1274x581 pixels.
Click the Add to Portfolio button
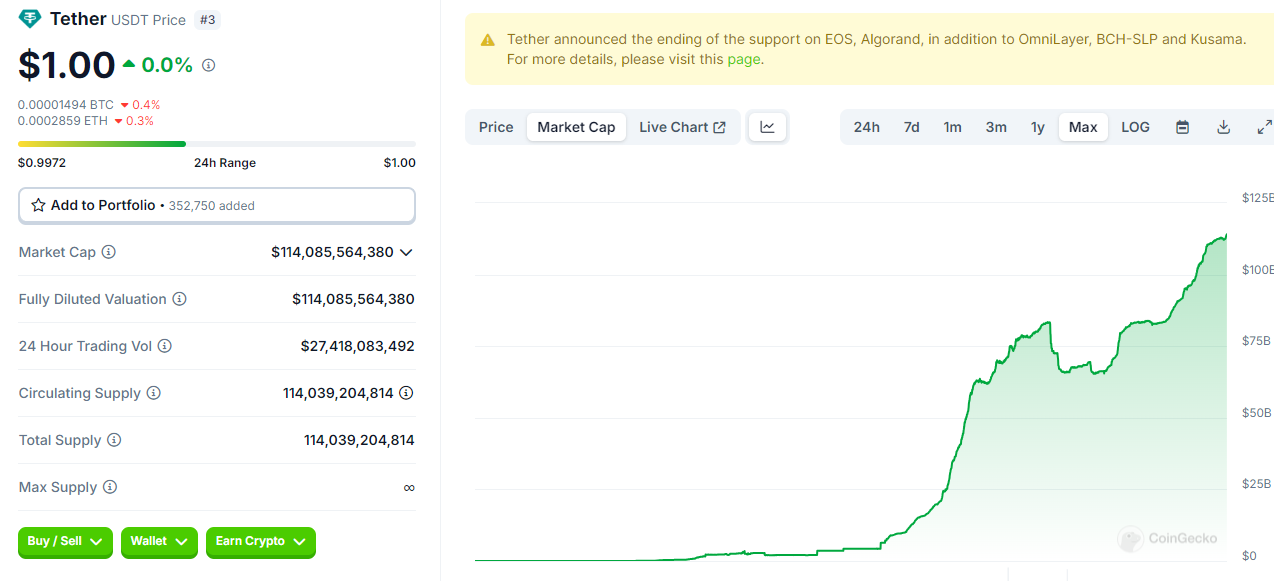coord(216,205)
